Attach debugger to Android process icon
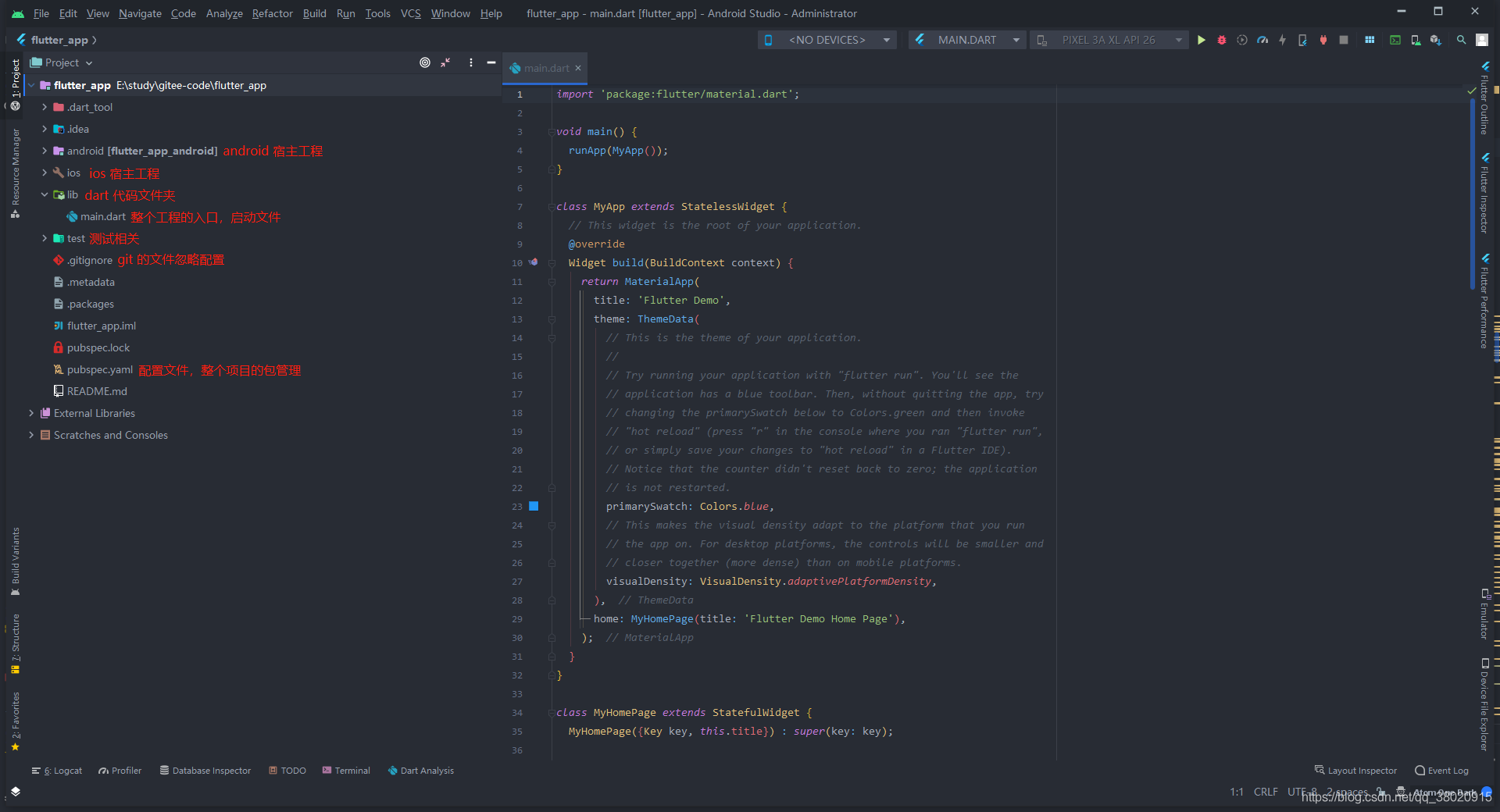 [1323, 40]
